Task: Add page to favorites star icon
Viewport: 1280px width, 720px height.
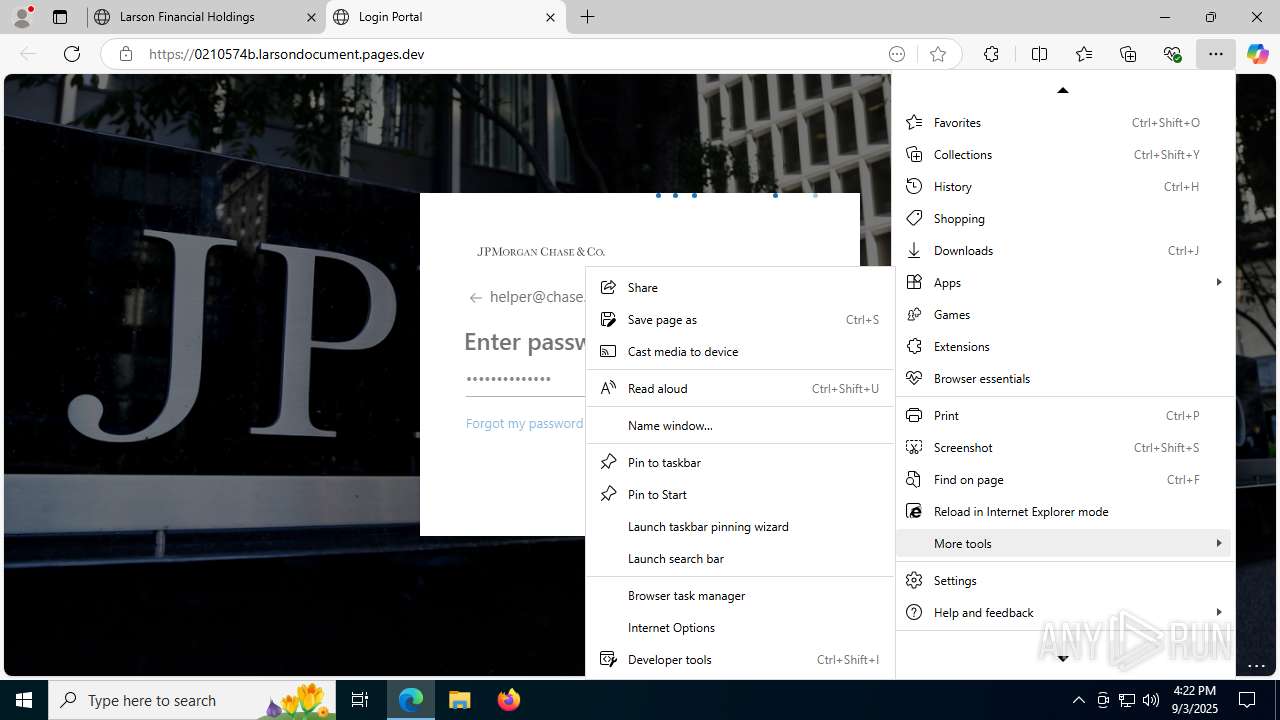Action: tap(937, 54)
